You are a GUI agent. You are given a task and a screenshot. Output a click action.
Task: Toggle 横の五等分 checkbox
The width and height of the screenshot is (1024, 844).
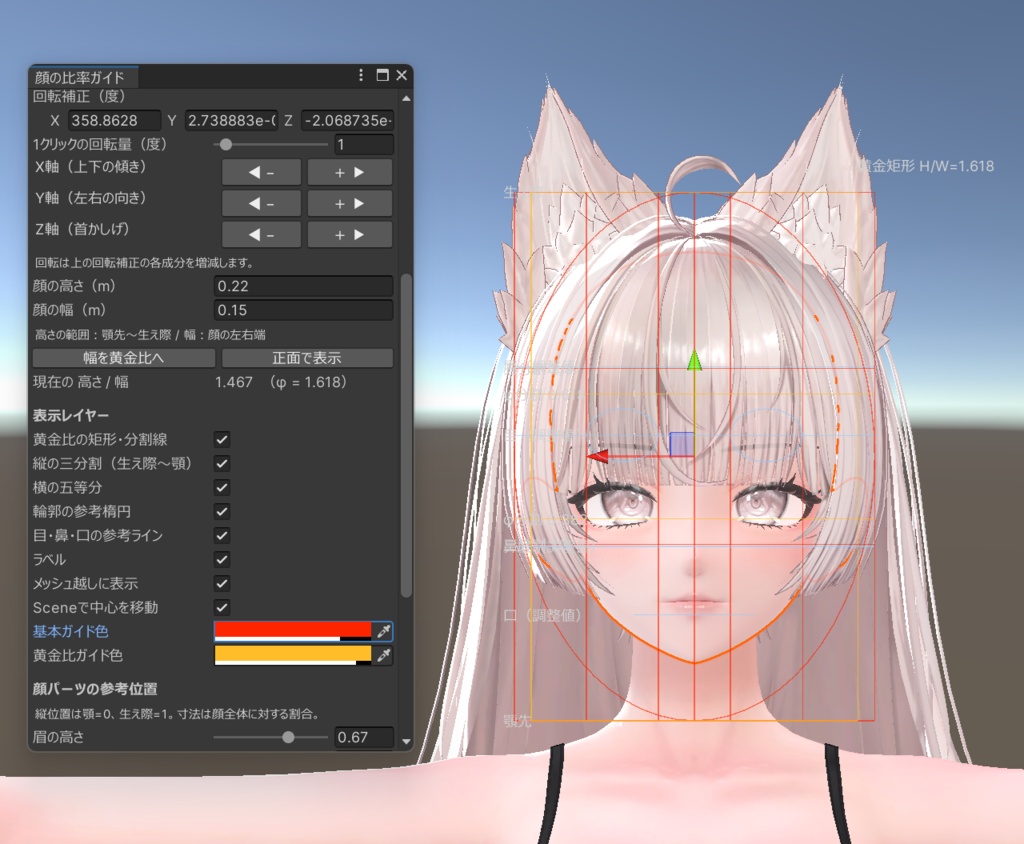pos(222,487)
